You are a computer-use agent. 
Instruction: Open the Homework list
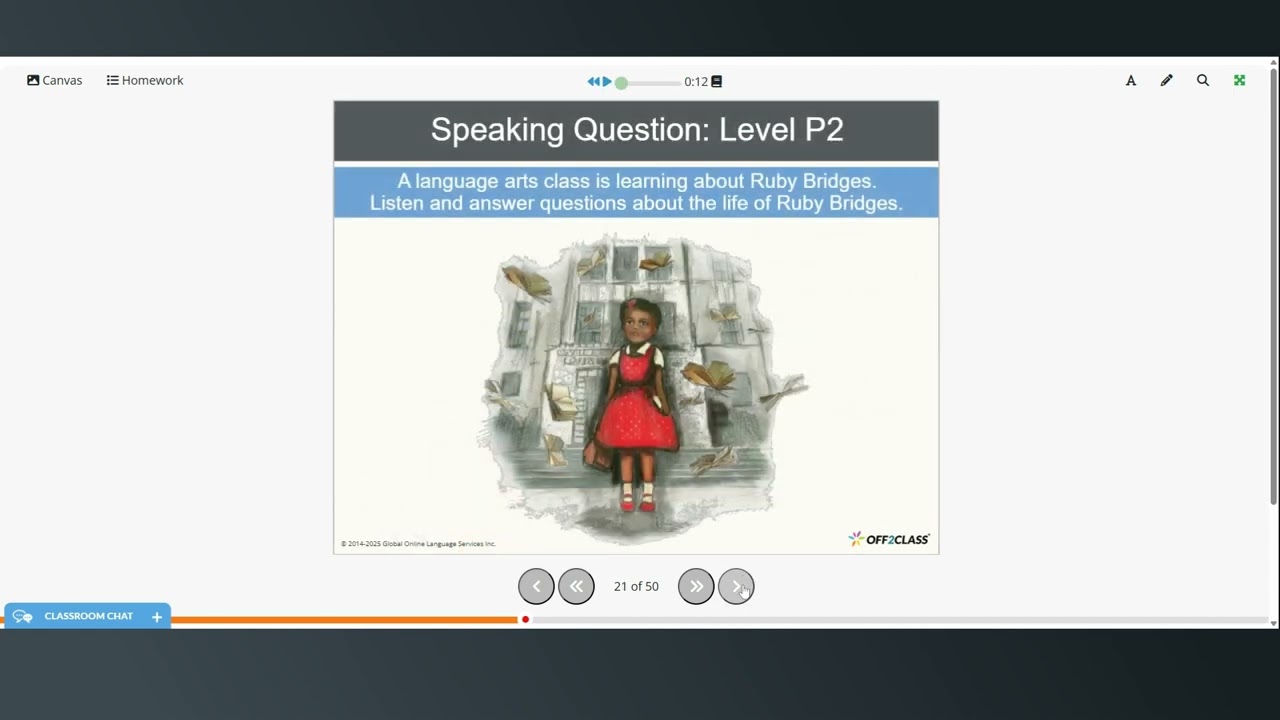click(x=145, y=80)
